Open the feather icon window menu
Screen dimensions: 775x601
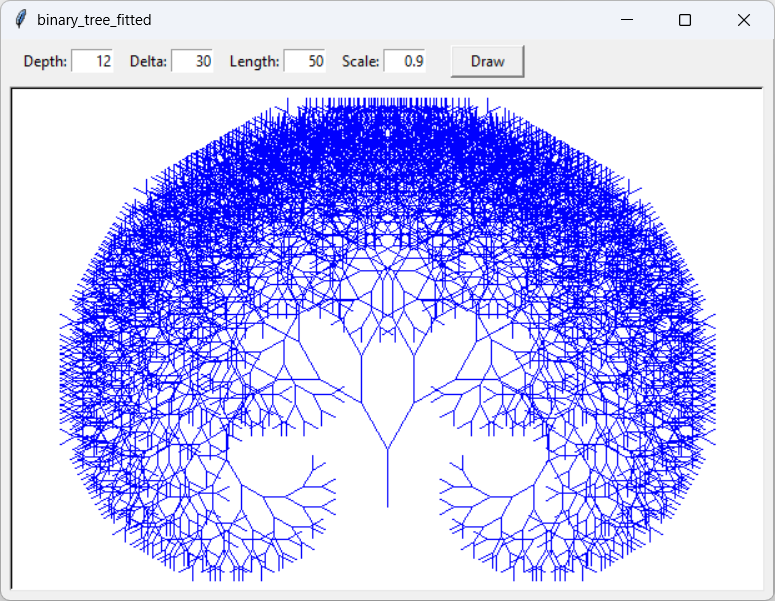click(x=20, y=20)
